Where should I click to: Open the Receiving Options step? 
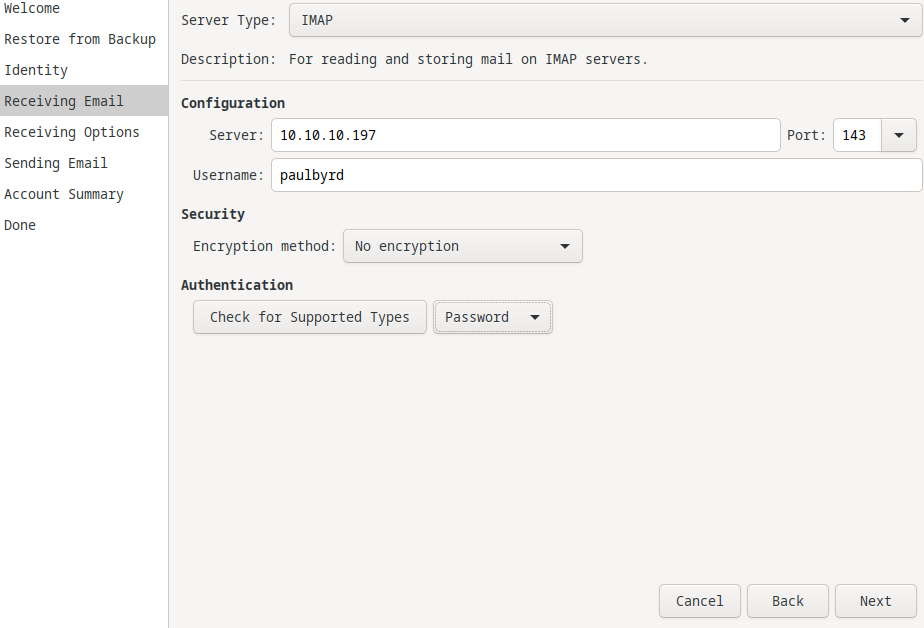tap(72, 132)
